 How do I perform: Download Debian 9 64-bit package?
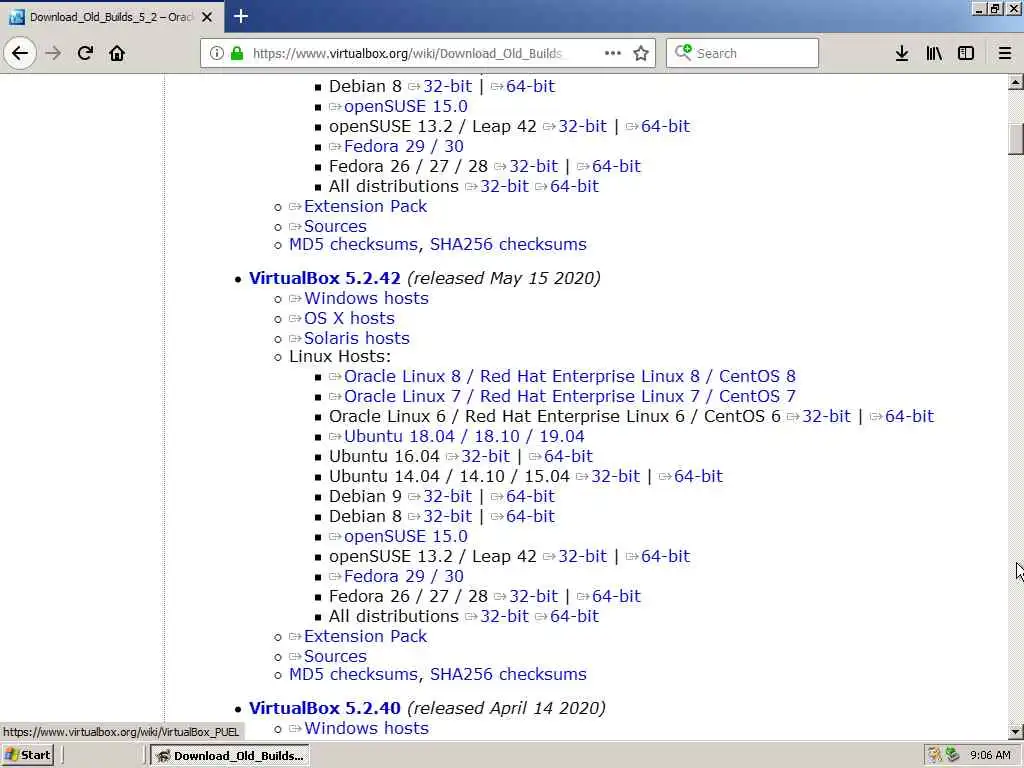pos(530,496)
